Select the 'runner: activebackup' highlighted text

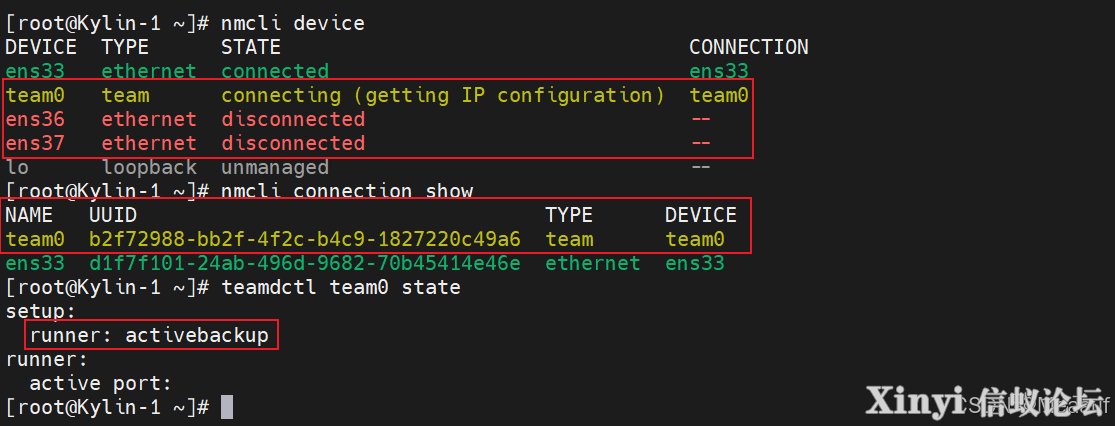(x=149, y=335)
